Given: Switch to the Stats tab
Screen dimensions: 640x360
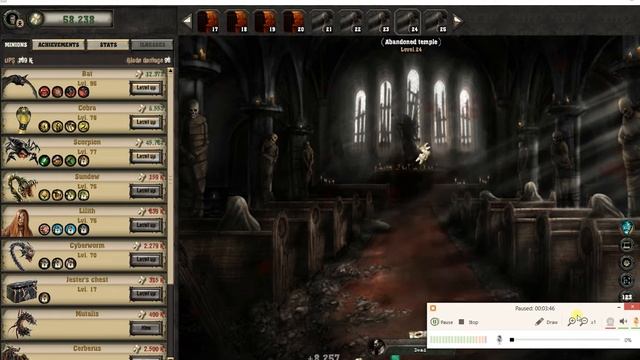Looking at the screenshot, I should click(x=108, y=44).
